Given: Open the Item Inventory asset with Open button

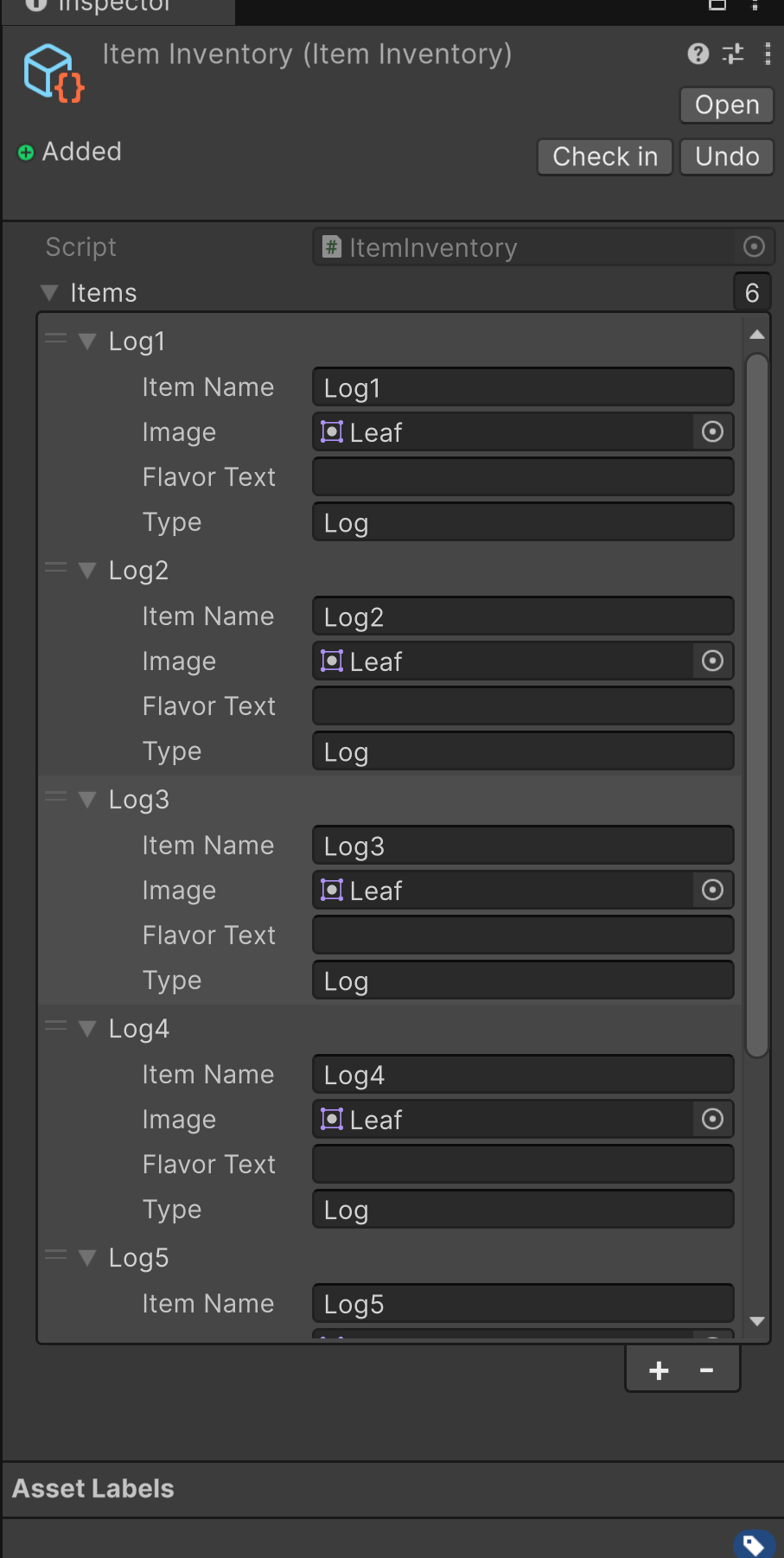Looking at the screenshot, I should (x=725, y=105).
